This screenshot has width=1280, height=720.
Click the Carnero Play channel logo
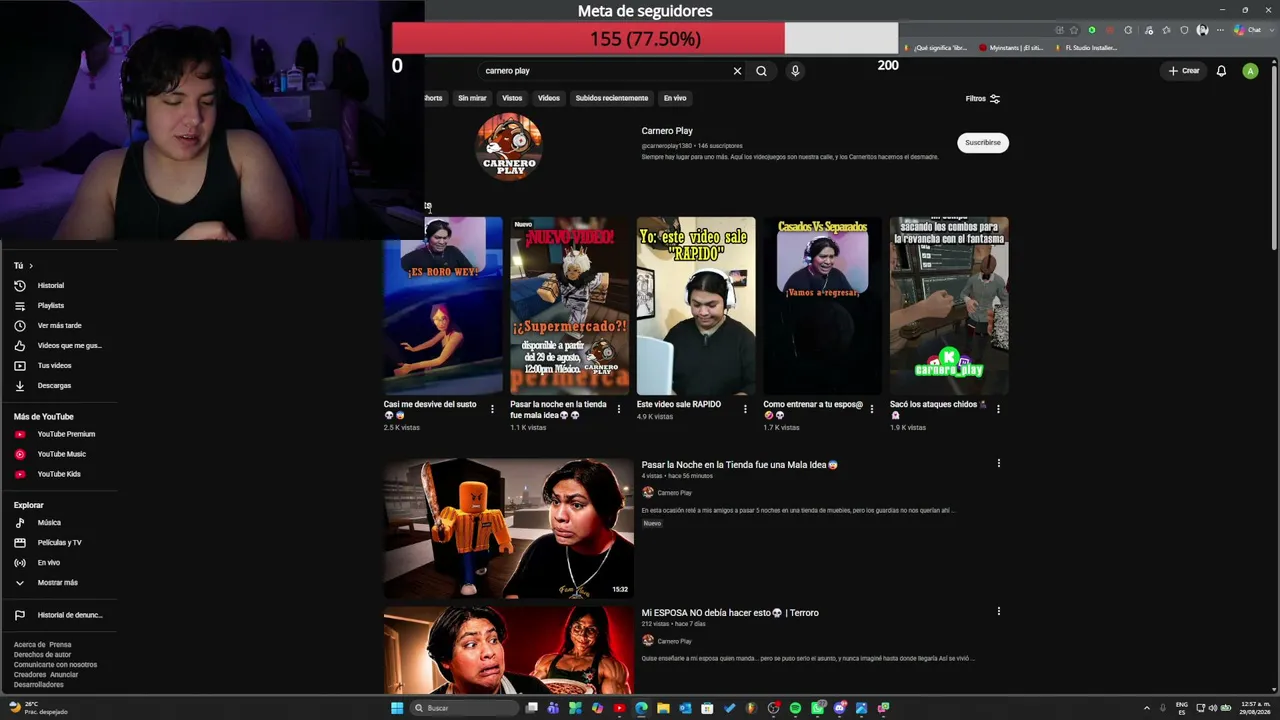click(510, 147)
